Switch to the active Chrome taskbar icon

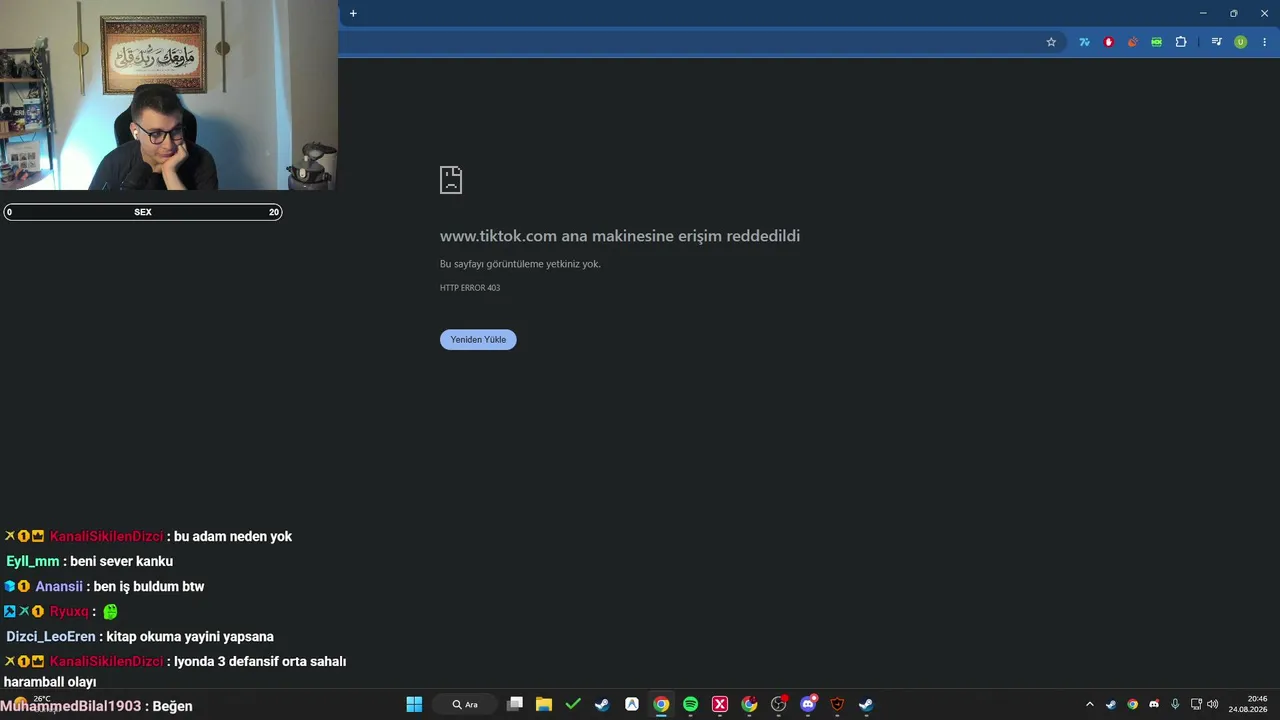pyautogui.click(x=661, y=704)
